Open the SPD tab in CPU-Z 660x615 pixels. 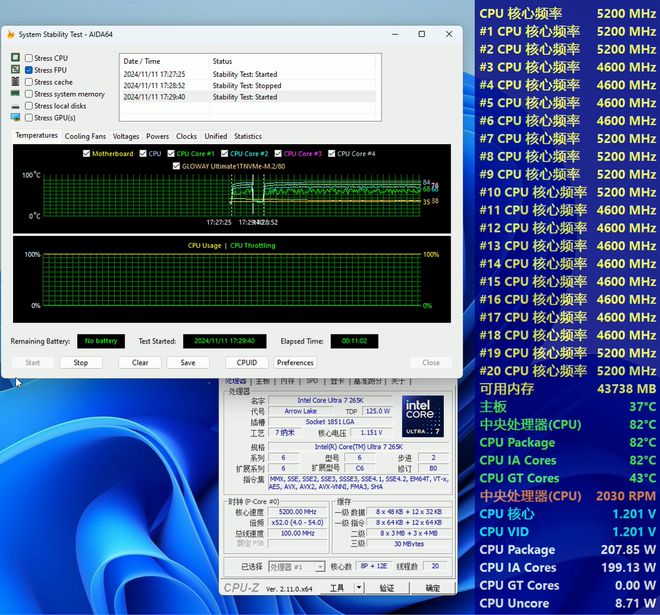(312, 381)
